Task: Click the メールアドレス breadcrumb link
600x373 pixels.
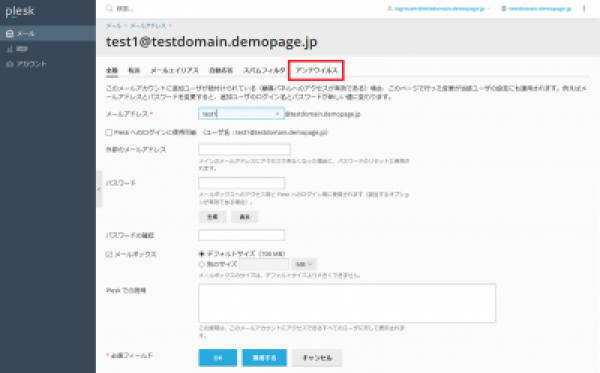Action: click(148, 26)
